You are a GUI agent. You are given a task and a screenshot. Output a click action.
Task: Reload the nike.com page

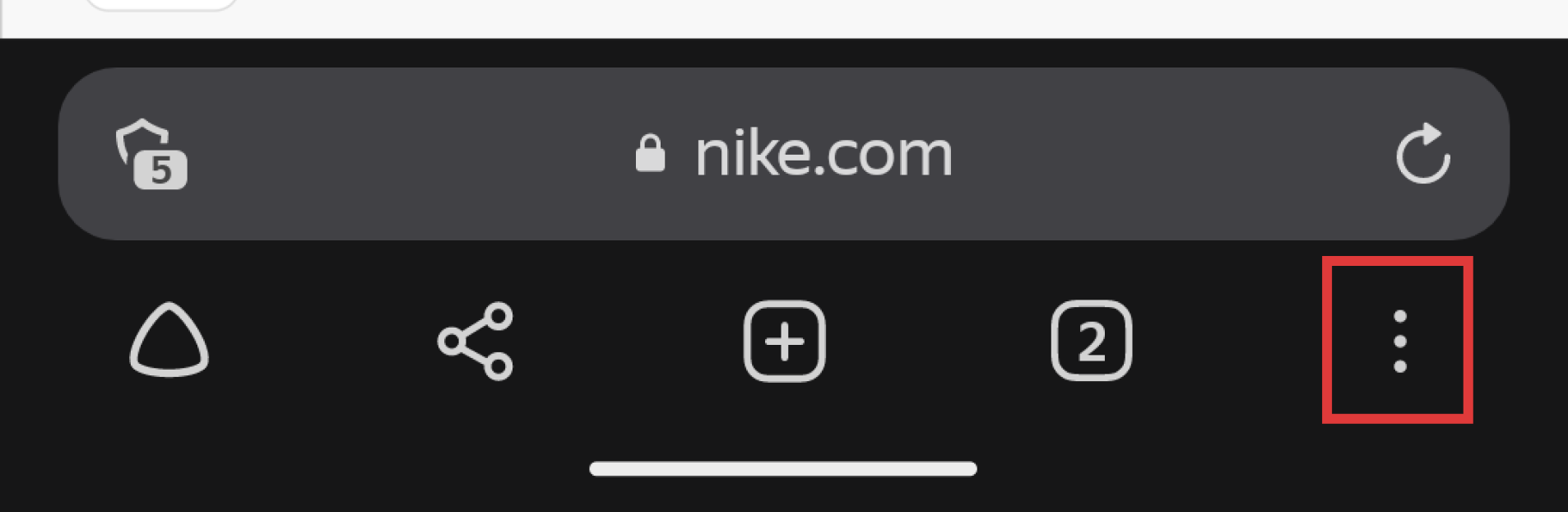coord(1423,153)
